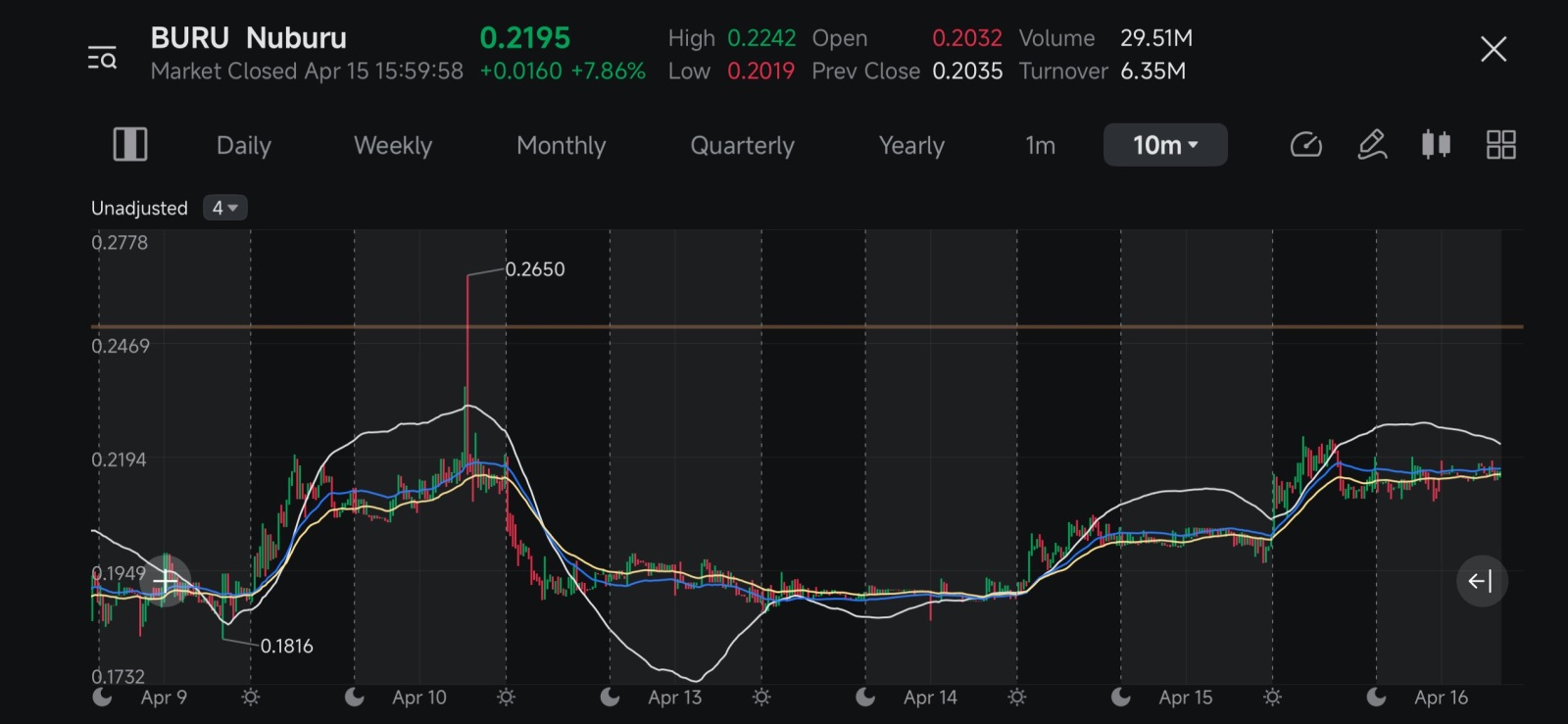1568x724 pixels.
Task: Open the stock search list icon
Action: point(102,59)
